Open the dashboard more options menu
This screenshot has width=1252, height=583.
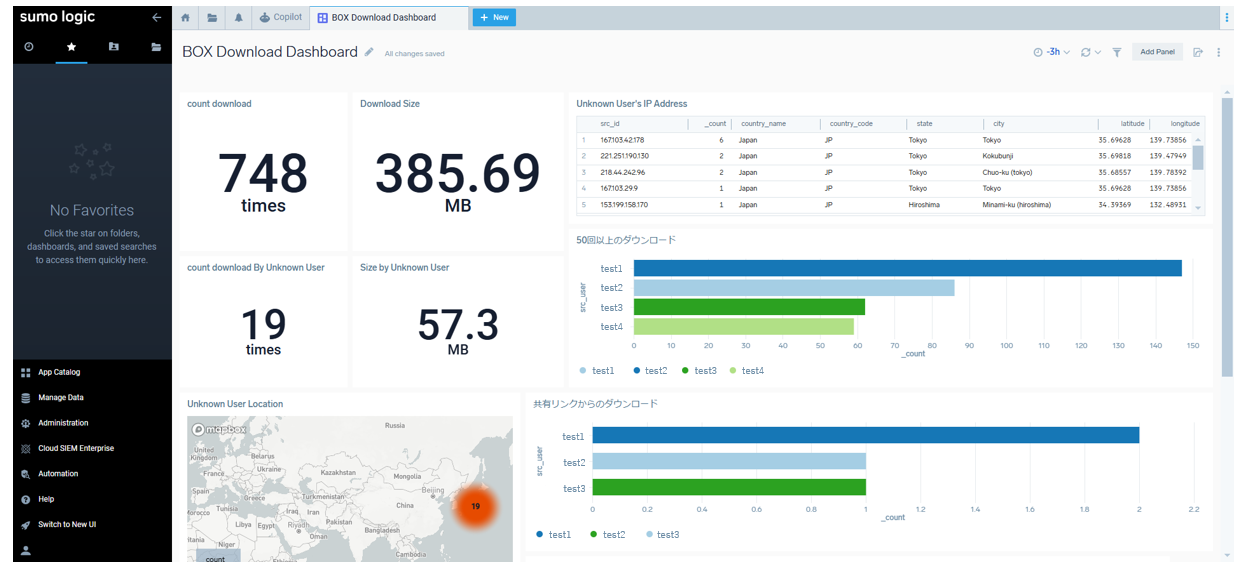click(x=1219, y=52)
